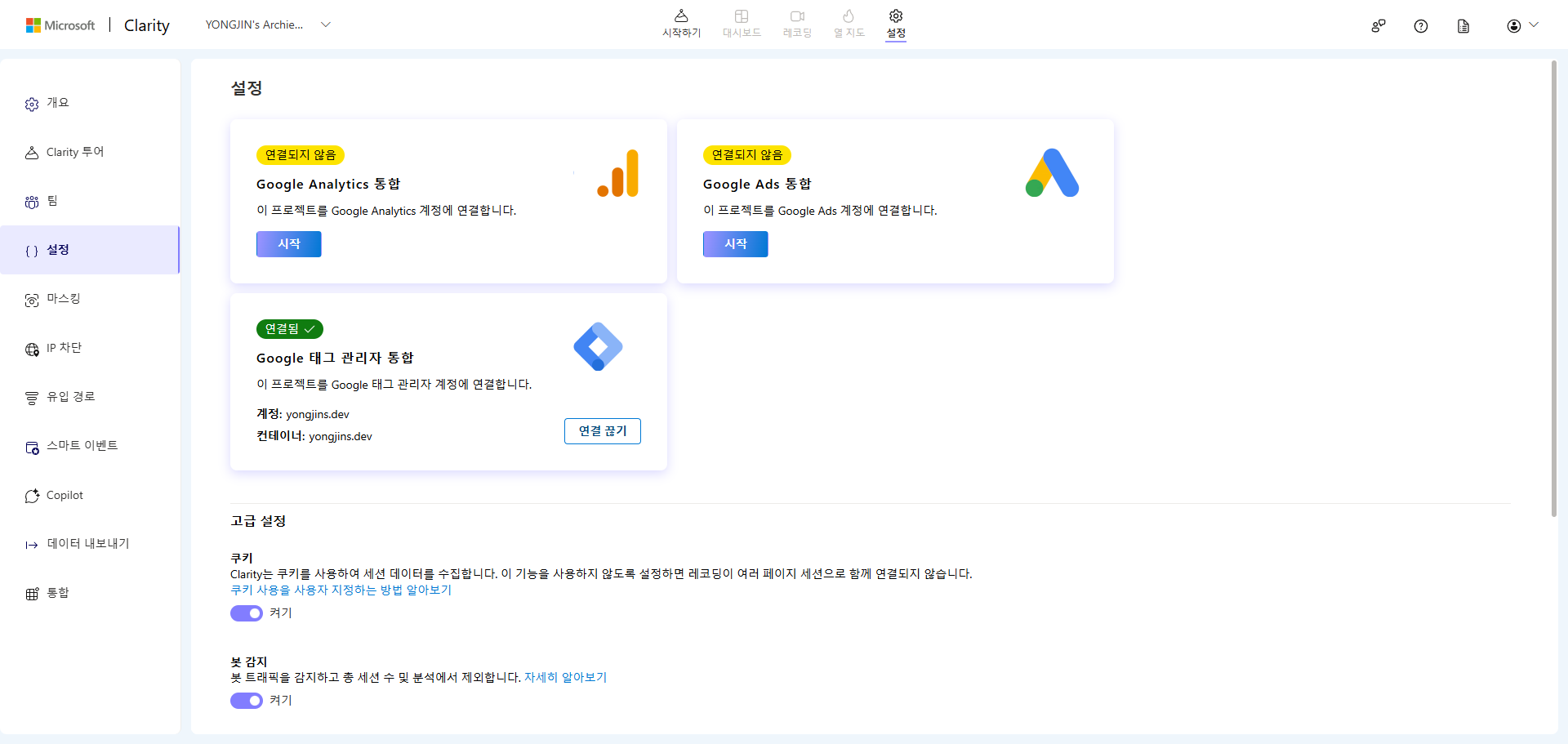Open 자세히 알아보기 link under 봇 감지
The image size is (1568, 744).
(x=566, y=677)
